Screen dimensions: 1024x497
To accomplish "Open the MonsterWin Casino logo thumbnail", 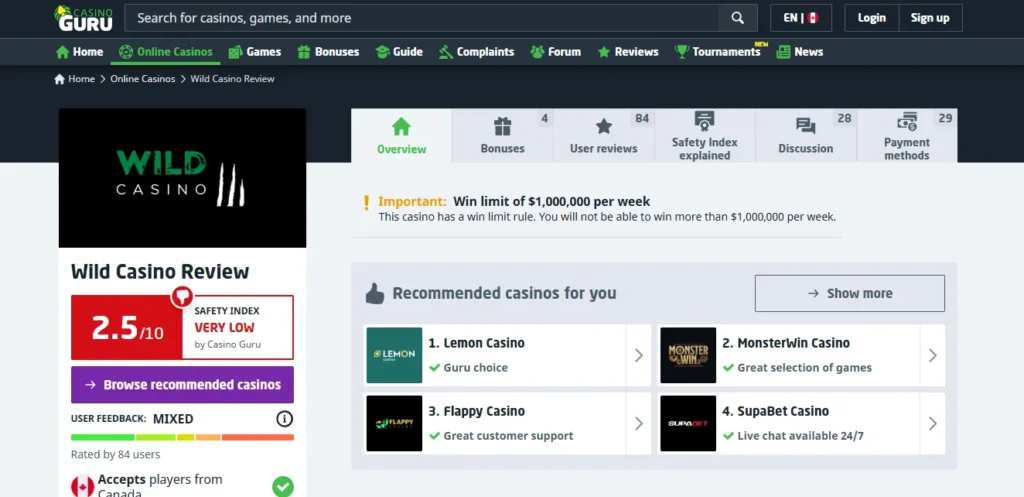I will [x=688, y=355].
